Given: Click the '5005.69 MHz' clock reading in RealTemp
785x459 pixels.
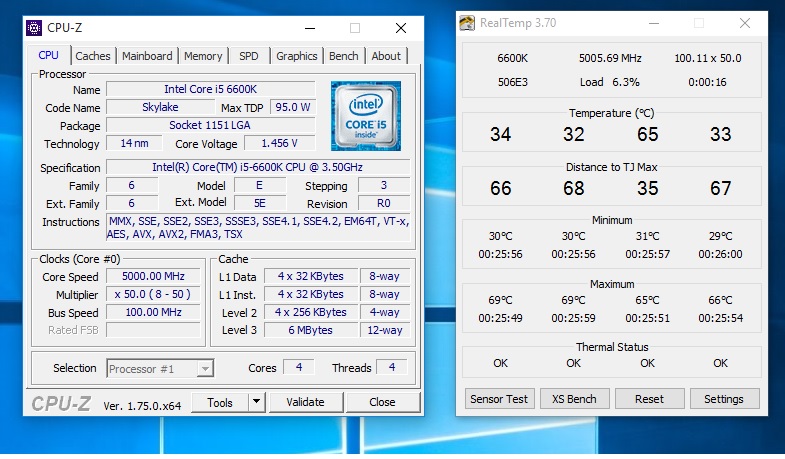Looking at the screenshot, I should click(x=610, y=58).
